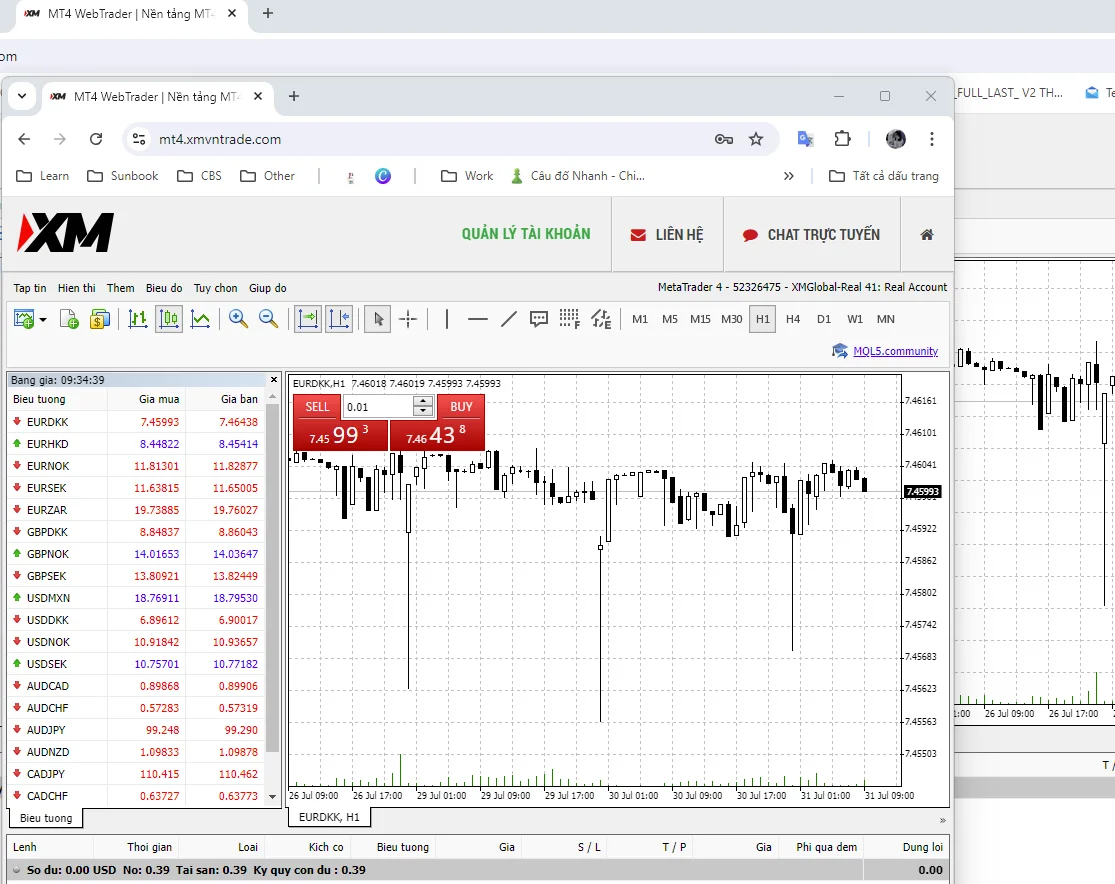Viewport: 1115px width, 884px height.
Task: Open the Work bookmarks folder
Action: pyautogui.click(x=467, y=176)
